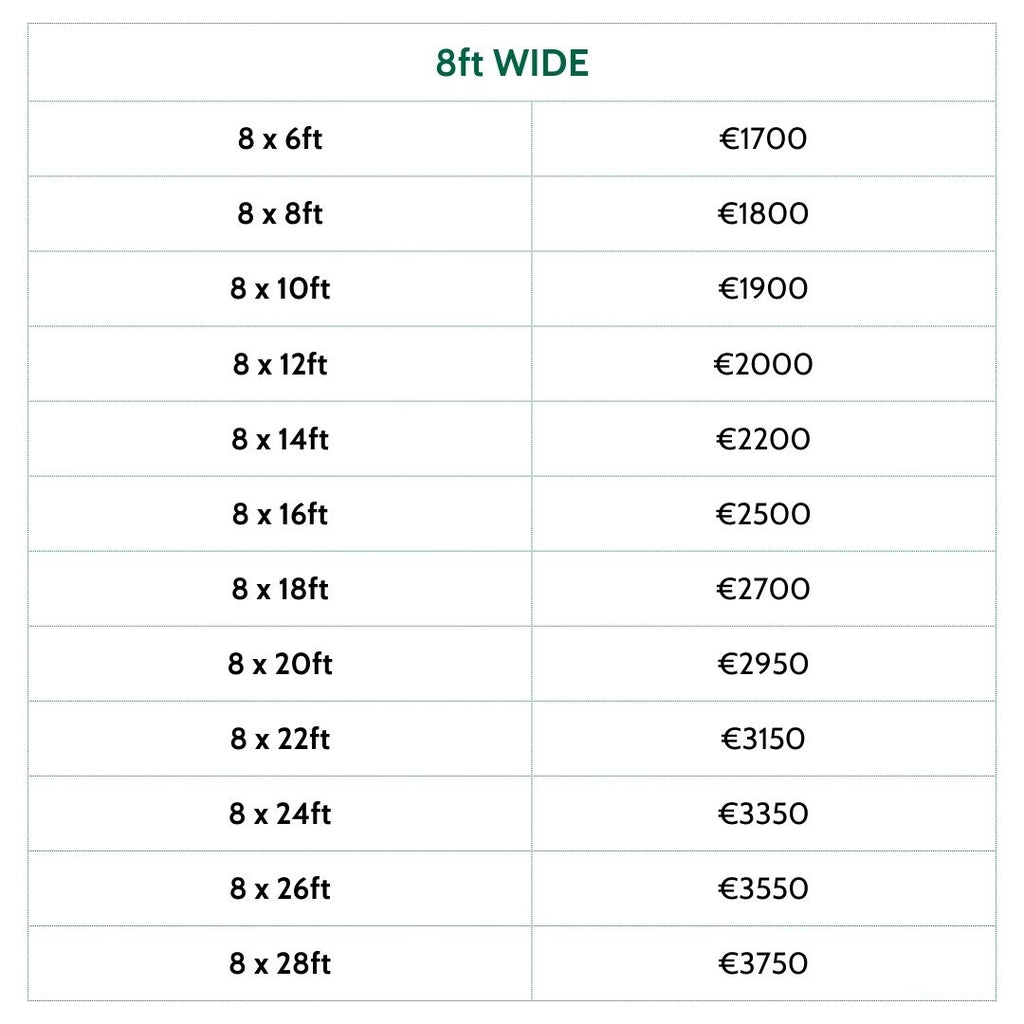Choose the 8 x 16ft size cell
Image resolution: width=1024 pixels, height=1024 pixels.
click(280, 514)
